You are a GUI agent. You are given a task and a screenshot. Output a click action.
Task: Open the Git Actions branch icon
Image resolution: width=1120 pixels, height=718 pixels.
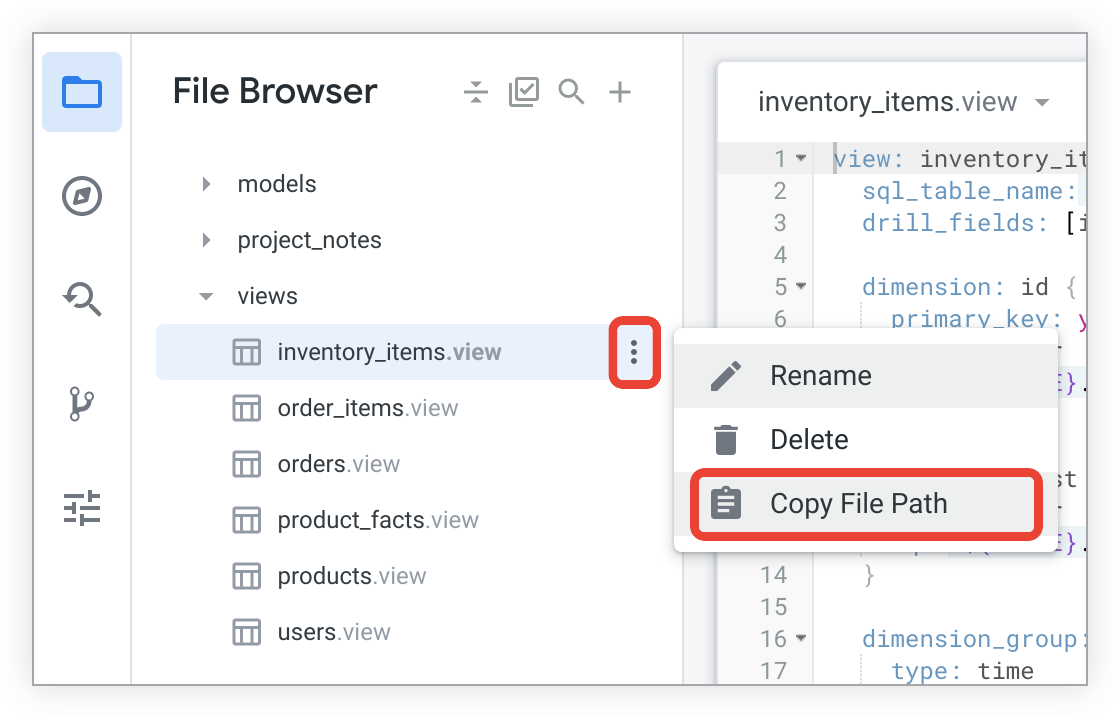pos(82,403)
